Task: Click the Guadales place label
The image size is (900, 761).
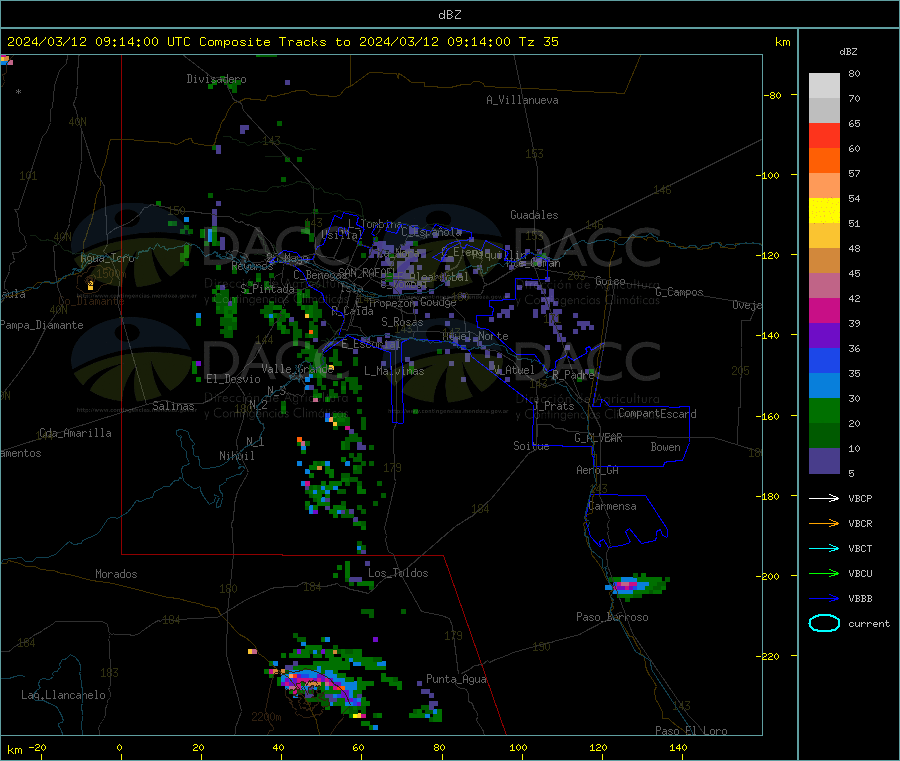Action: coord(534,215)
